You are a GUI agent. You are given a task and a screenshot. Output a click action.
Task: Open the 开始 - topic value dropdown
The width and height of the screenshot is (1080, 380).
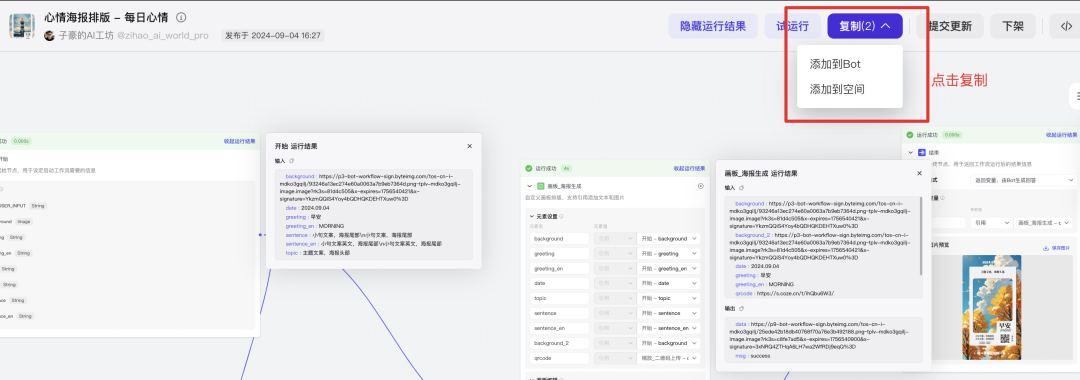click(669, 298)
